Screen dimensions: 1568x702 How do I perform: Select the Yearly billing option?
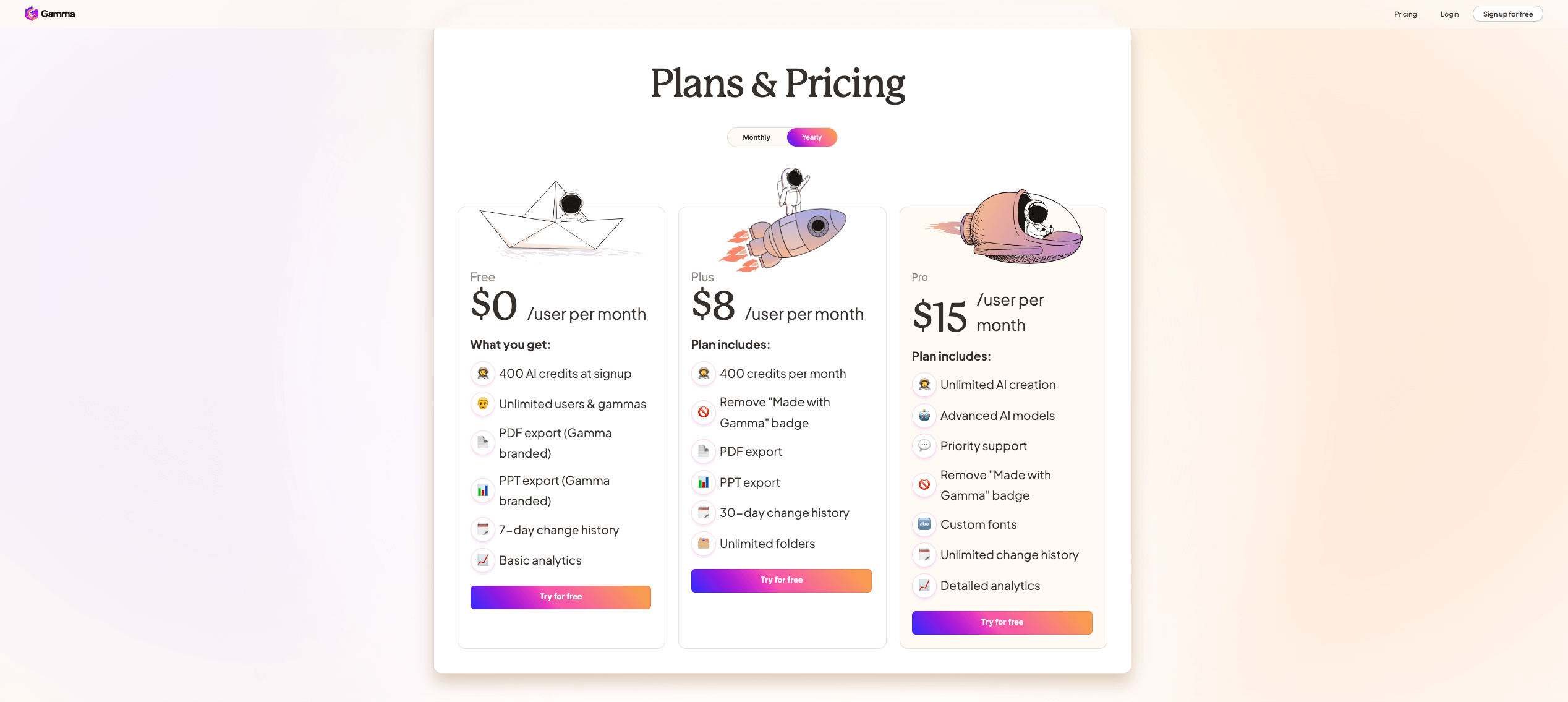tap(811, 137)
